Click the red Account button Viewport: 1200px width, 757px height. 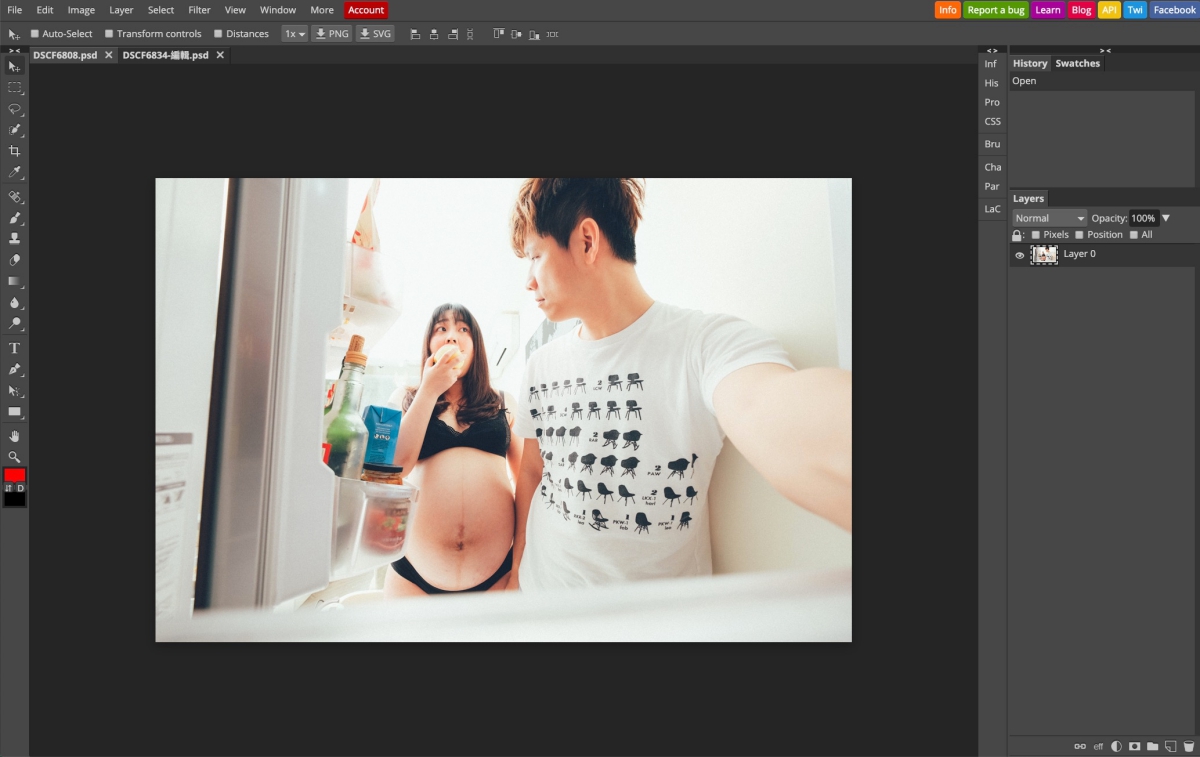click(366, 10)
